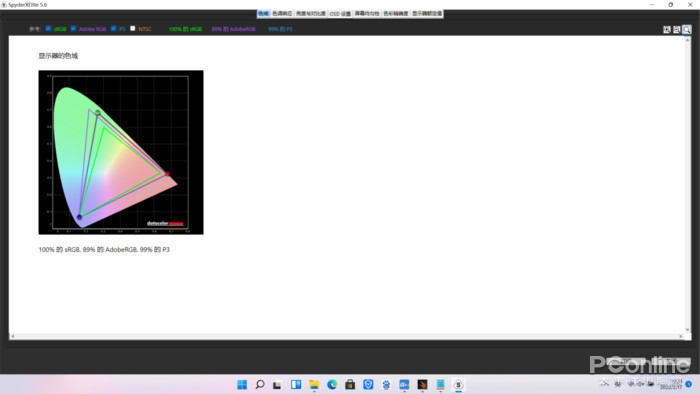
Task: Toggle the sRGB reference checkbox
Action: (48, 29)
